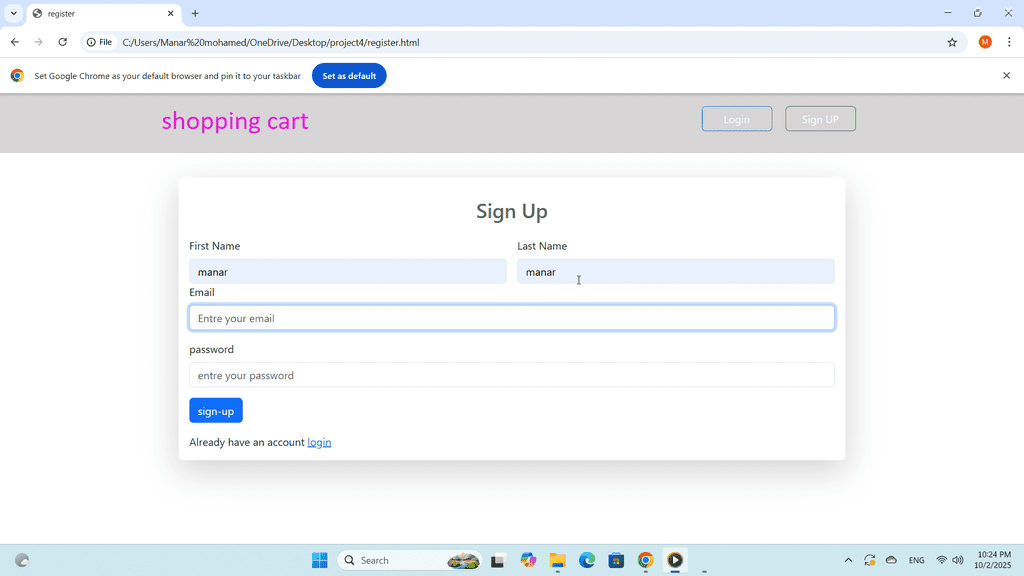Click the address bar URL
The image size is (1024, 576).
click(x=271, y=42)
